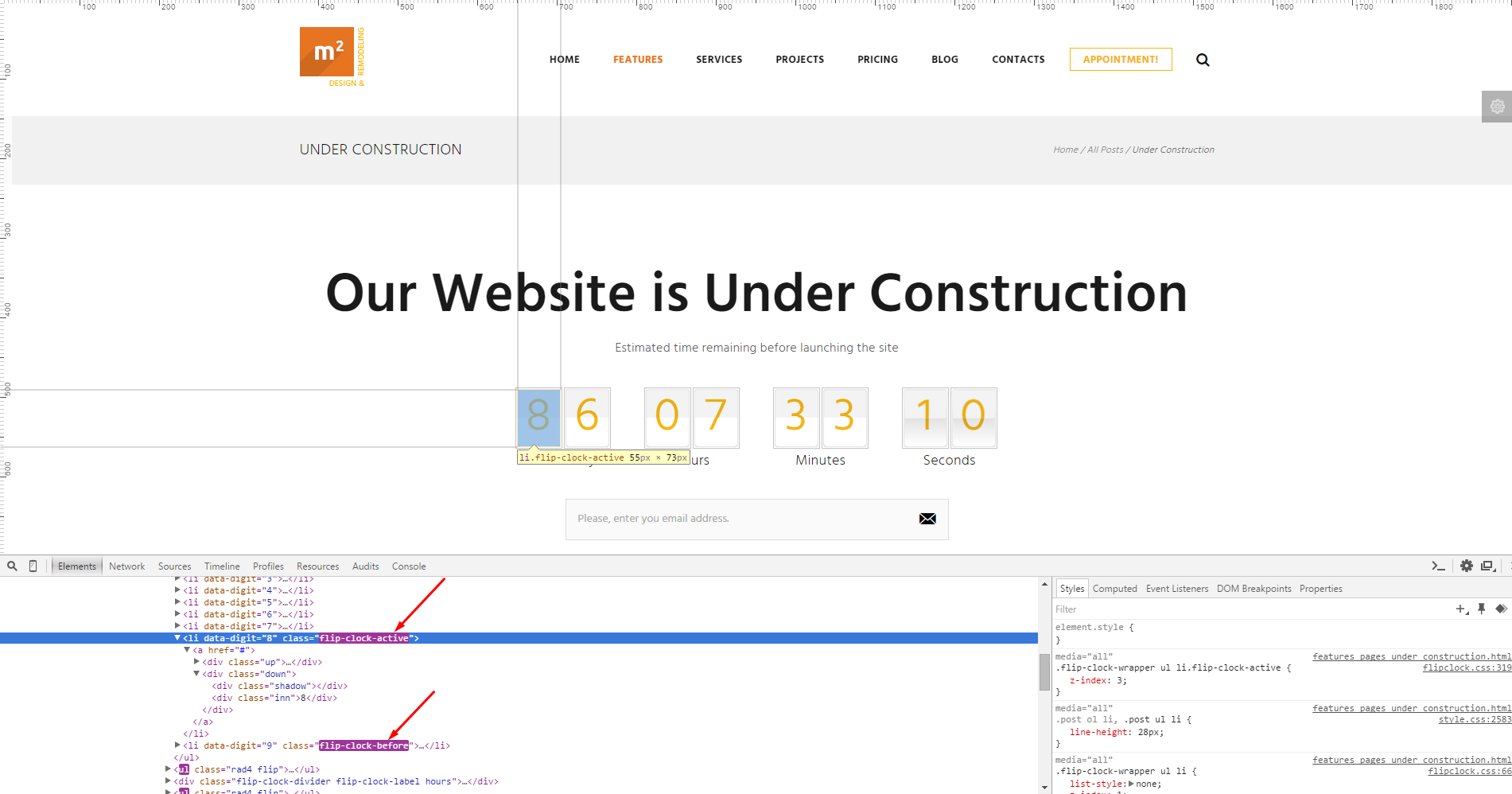Toggle device mode in the DevTools toolbar
Viewport: 1512px width, 794px height.
33,566
